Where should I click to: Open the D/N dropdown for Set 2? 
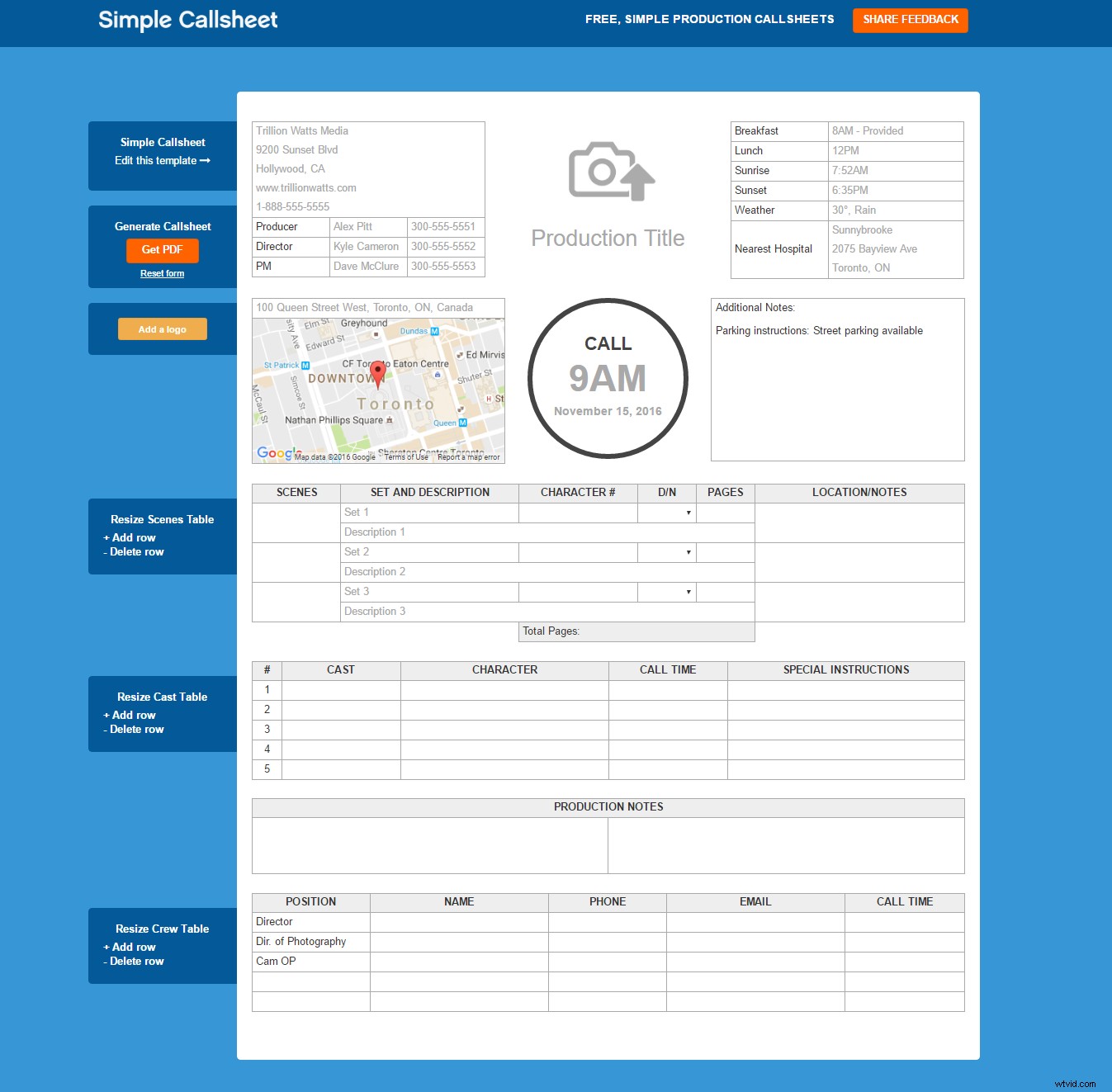pos(688,552)
